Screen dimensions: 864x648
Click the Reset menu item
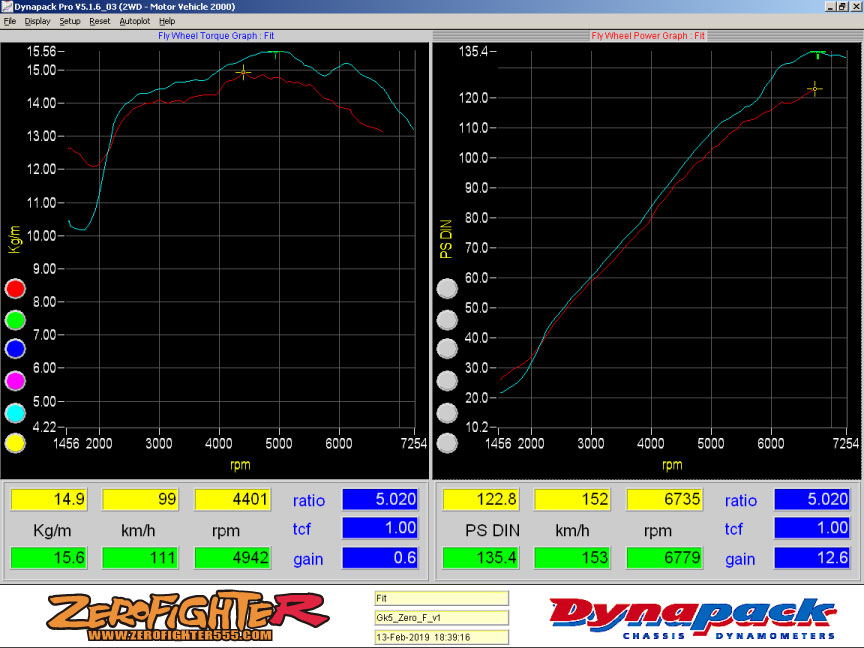click(x=100, y=21)
